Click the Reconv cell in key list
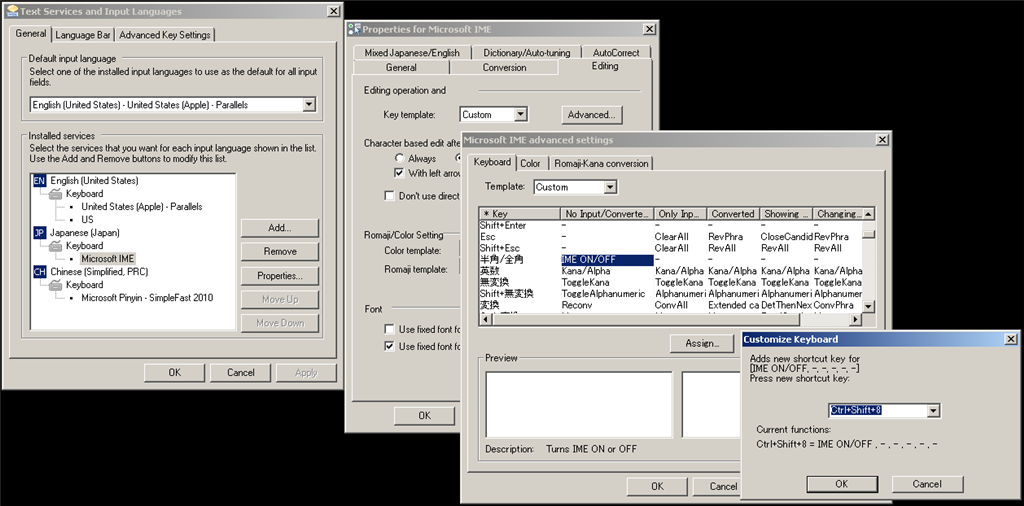This screenshot has height=506, width=1024. (x=577, y=305)
